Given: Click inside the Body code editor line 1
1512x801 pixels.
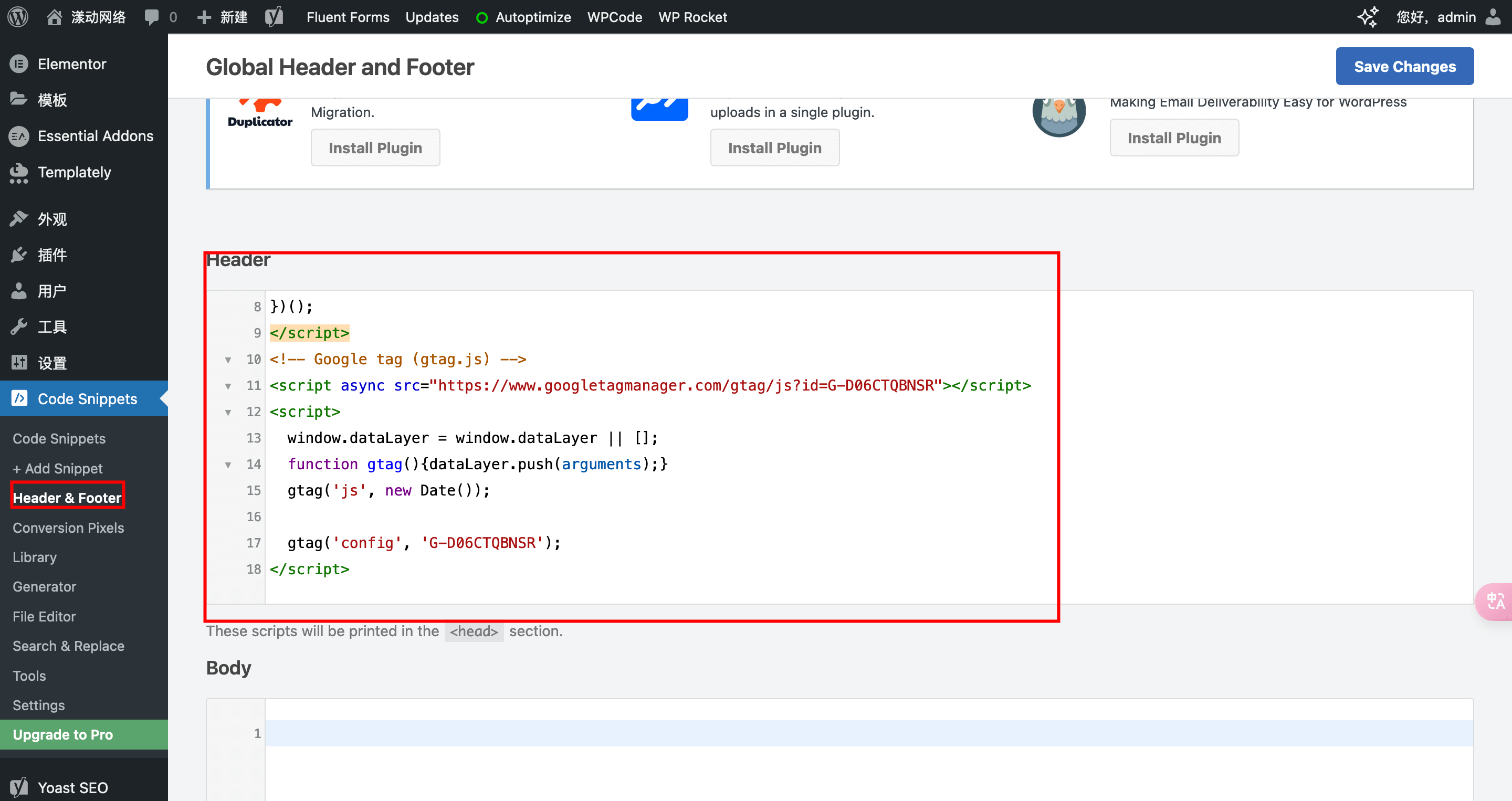Looking at the screenshot, I should coord(869,733).
